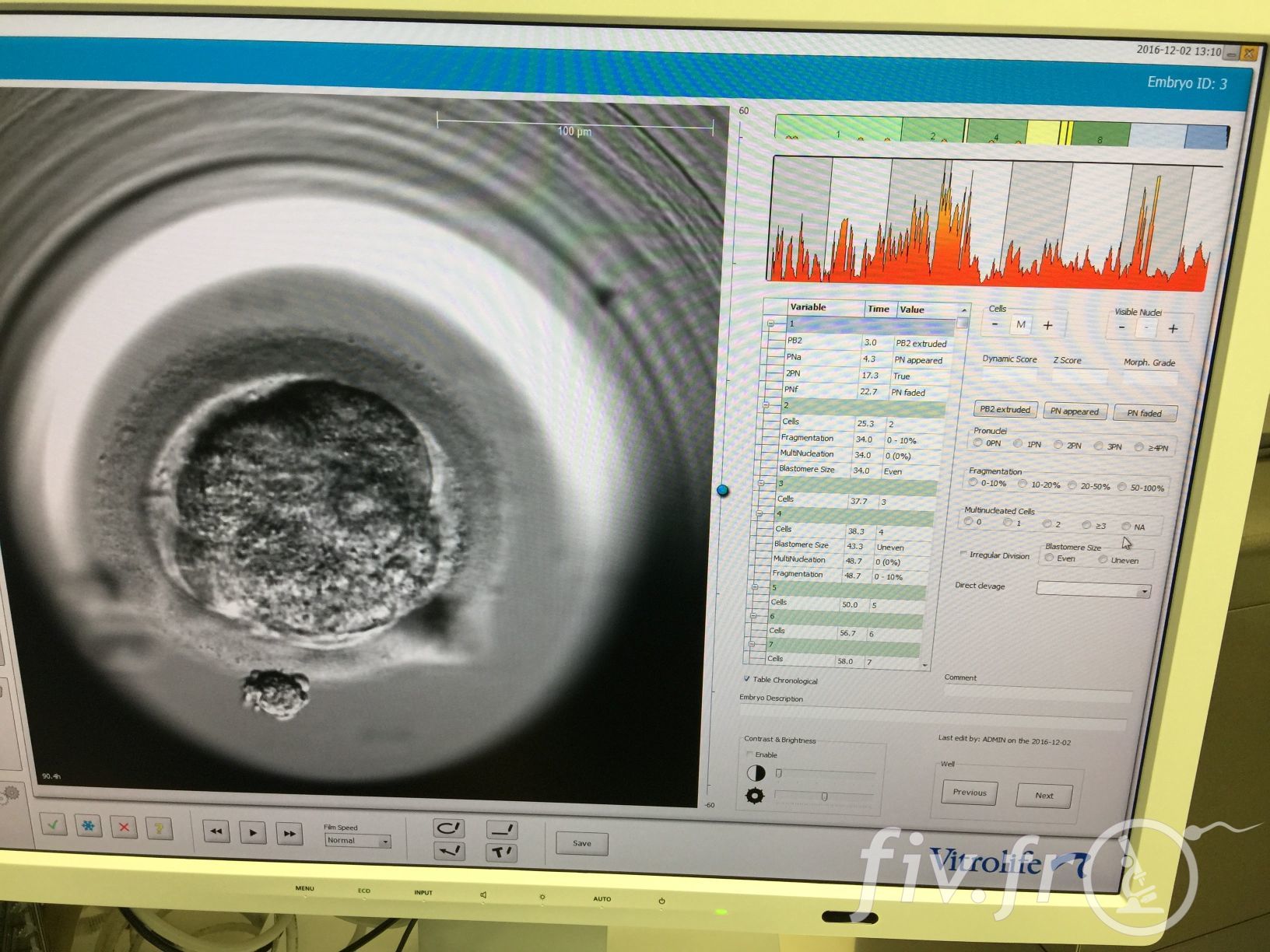Viewport: 1270px width, 952px height.
Task: Select the PNf 22.7 PN faded row
Action: click(x=865, y=391)
